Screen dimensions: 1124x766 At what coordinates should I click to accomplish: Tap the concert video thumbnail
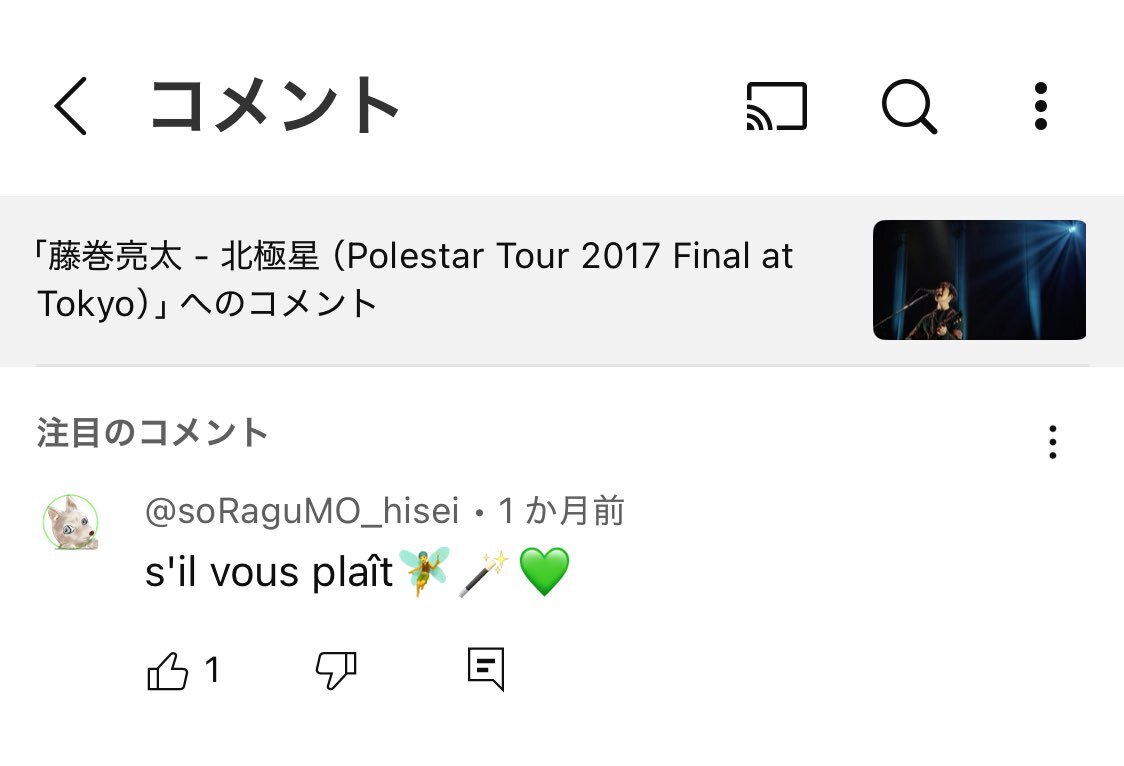(x=979, y=280)
